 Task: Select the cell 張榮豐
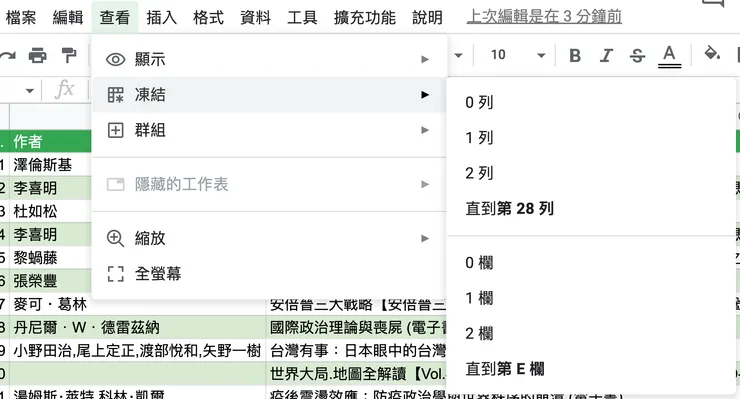point(50,281)
